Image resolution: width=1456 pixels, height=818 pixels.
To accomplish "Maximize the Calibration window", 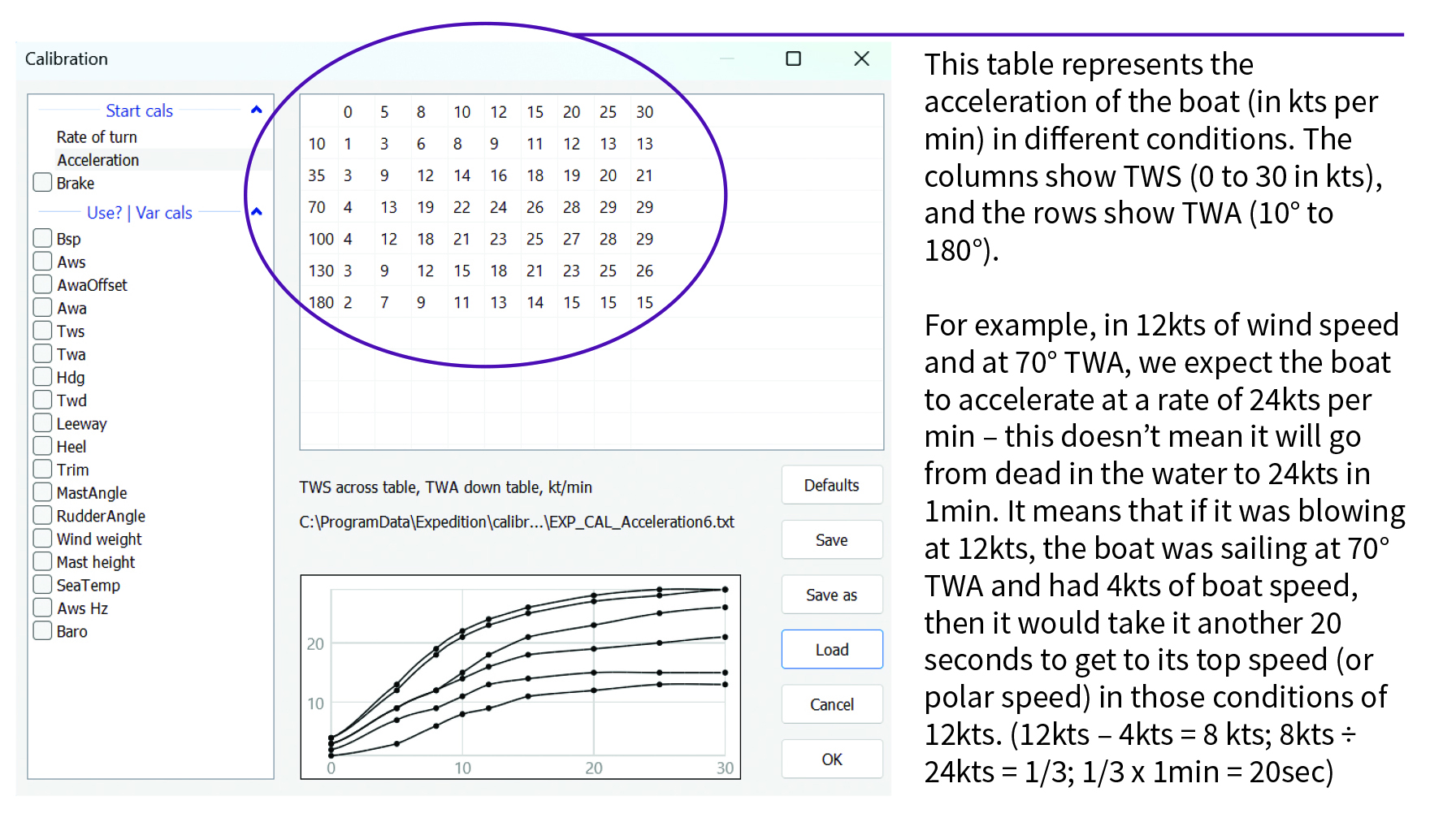I will [793, 58].
